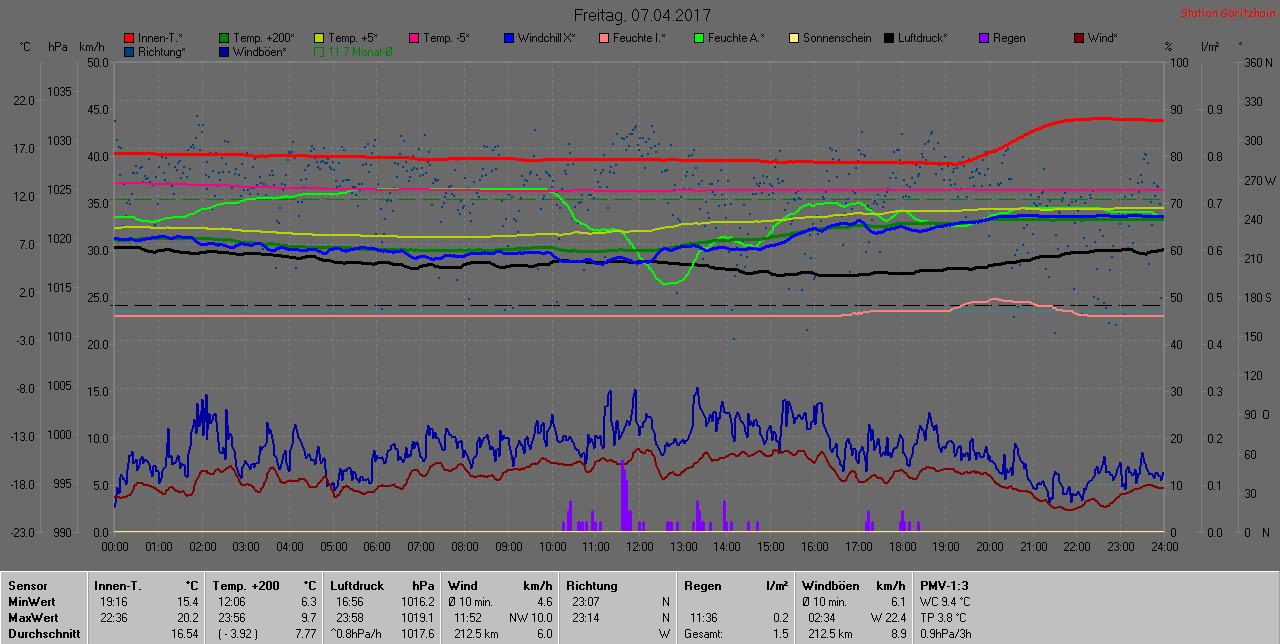The width and height of the screenshot is (1280, 644).
Task: Click the ^0.8hPa/h trend value
Action: pos(358,633)
